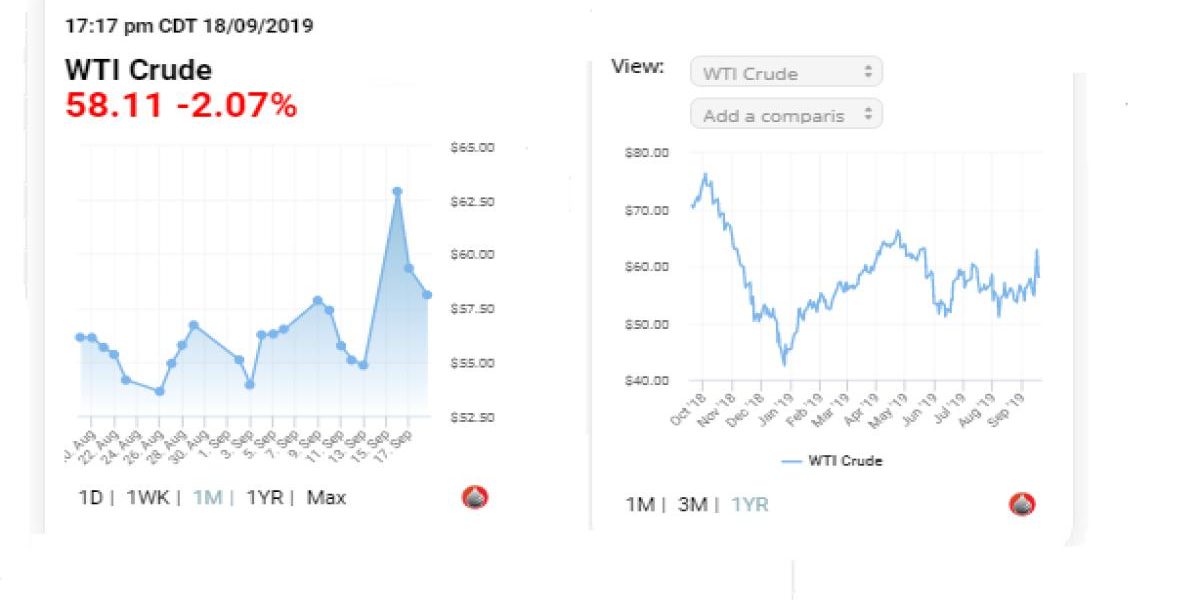Click the 58.11 -2.07% price quote
The height and width of the screenshot is (600, 1200).
(x=181, y=105)
